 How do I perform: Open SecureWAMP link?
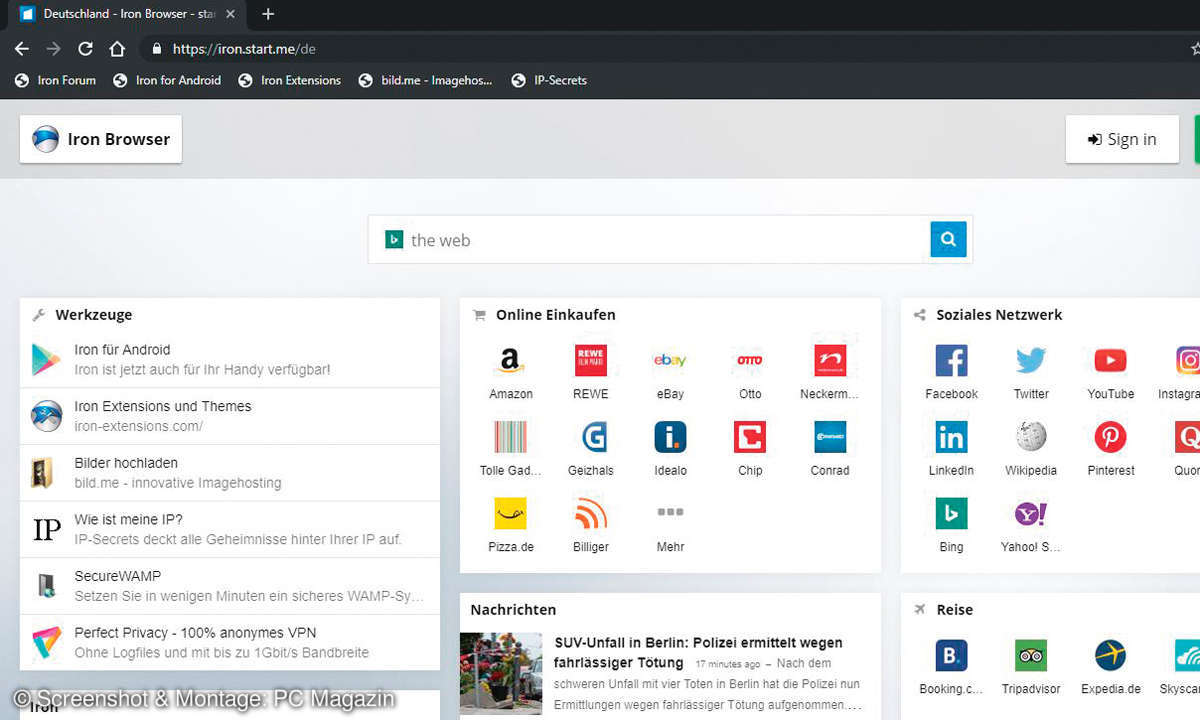click(230, 586)
